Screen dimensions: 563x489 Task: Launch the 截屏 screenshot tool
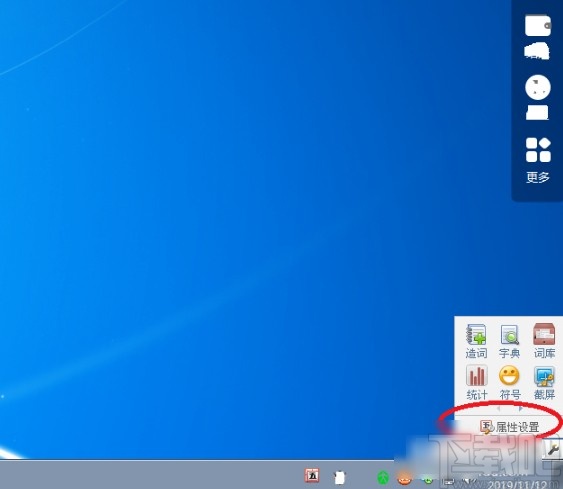(544, 383)
